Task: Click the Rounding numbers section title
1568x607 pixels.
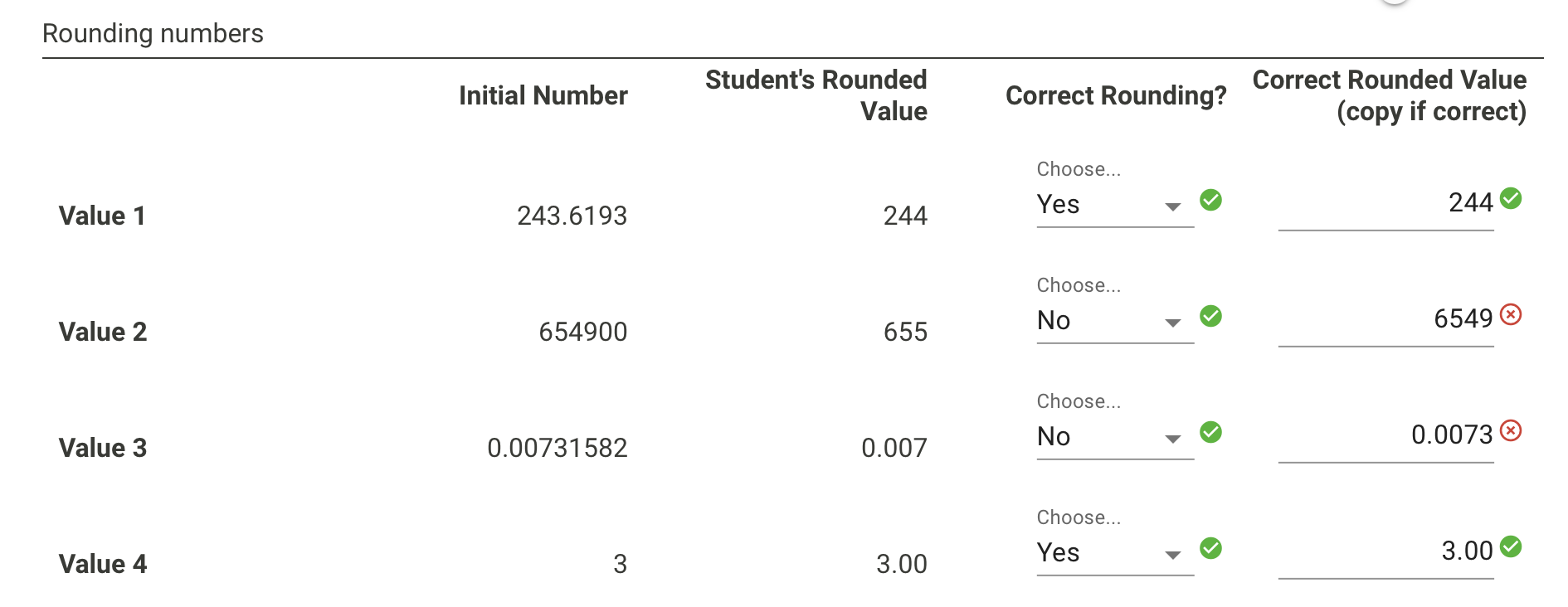Action: coord(153,33)
